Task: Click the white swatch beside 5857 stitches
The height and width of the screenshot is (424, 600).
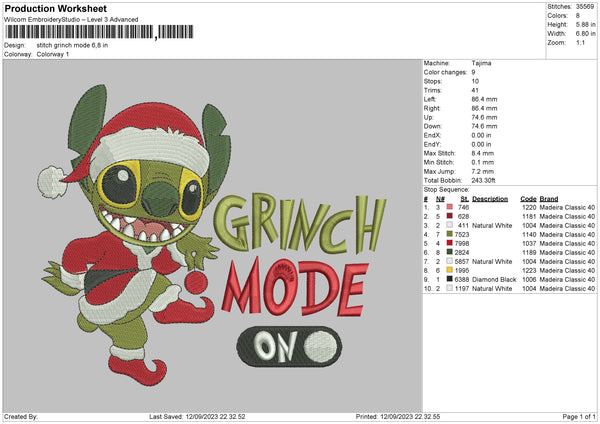Action: [450, 261]
